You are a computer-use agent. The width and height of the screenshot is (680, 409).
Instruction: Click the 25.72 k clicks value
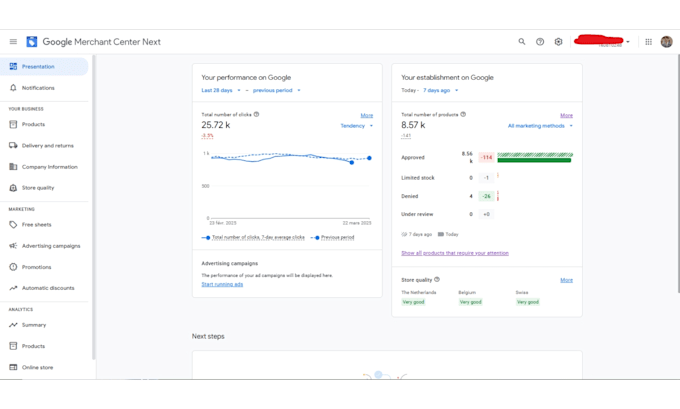point(216,125)
